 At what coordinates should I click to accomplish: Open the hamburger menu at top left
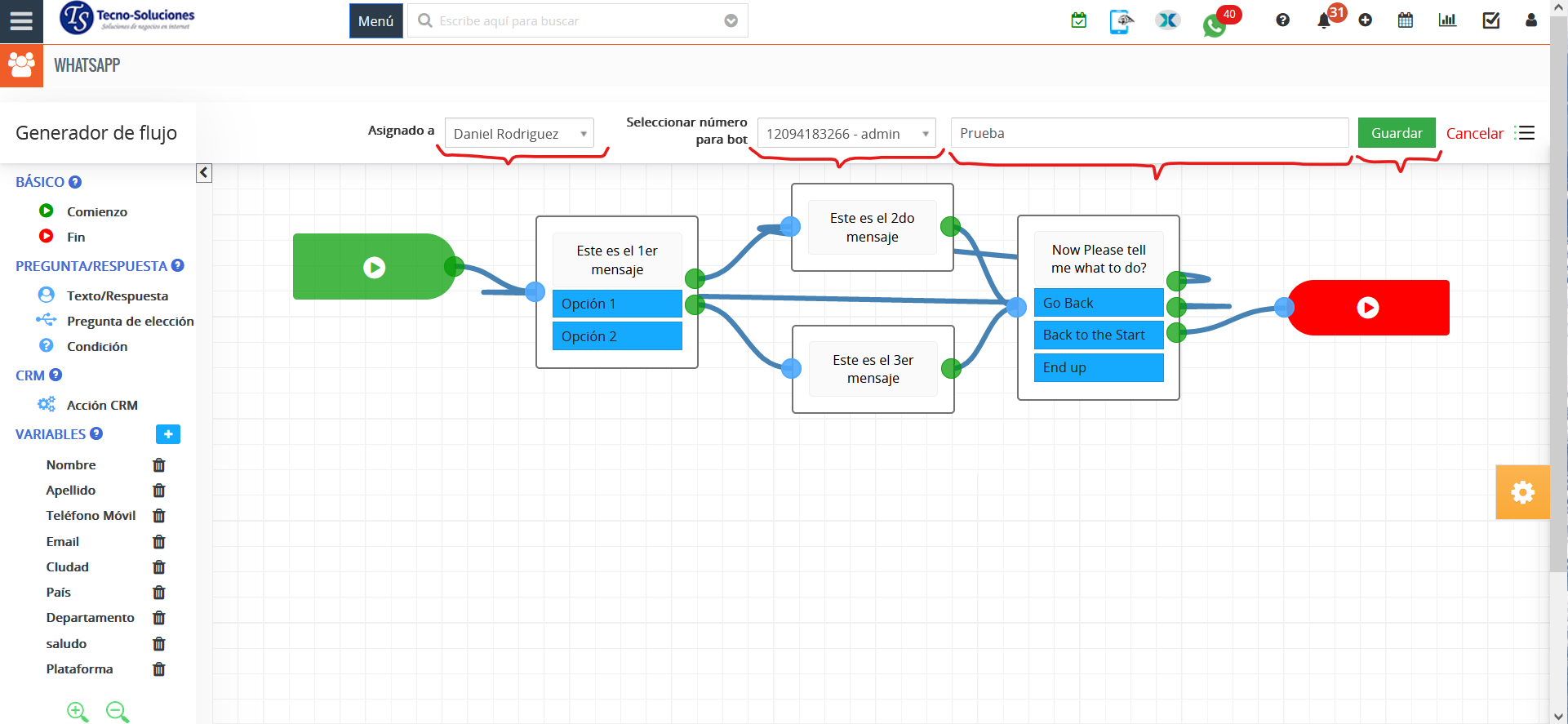tap(21, 21)
